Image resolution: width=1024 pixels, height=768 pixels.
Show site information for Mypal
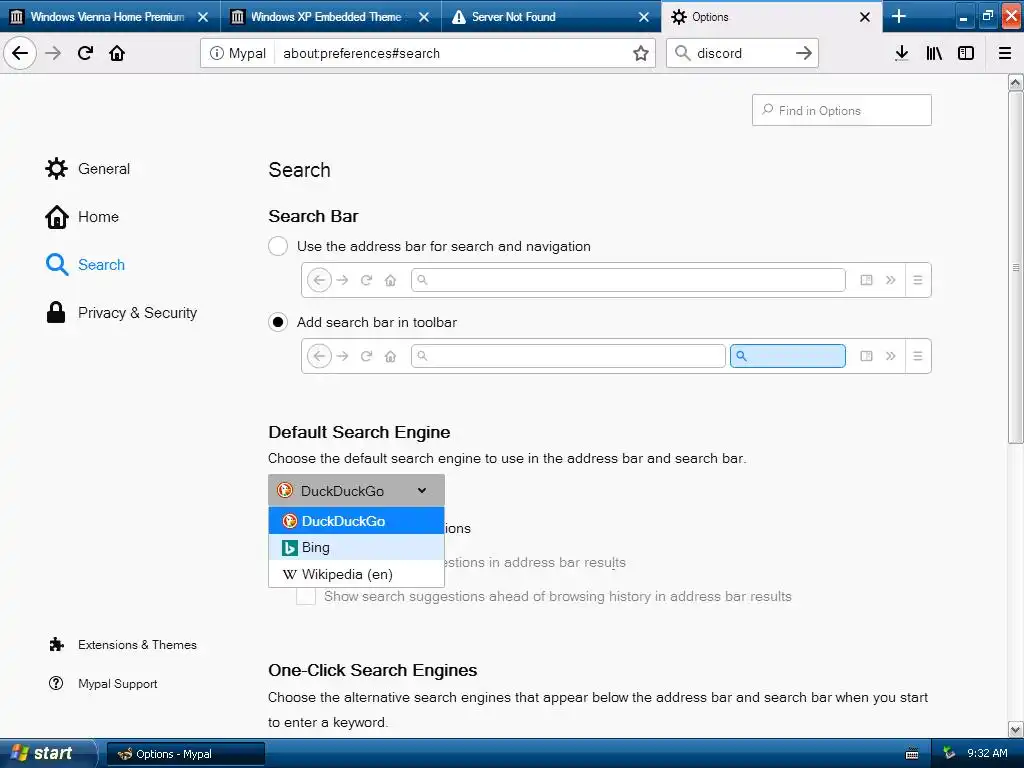pos(238,54)
